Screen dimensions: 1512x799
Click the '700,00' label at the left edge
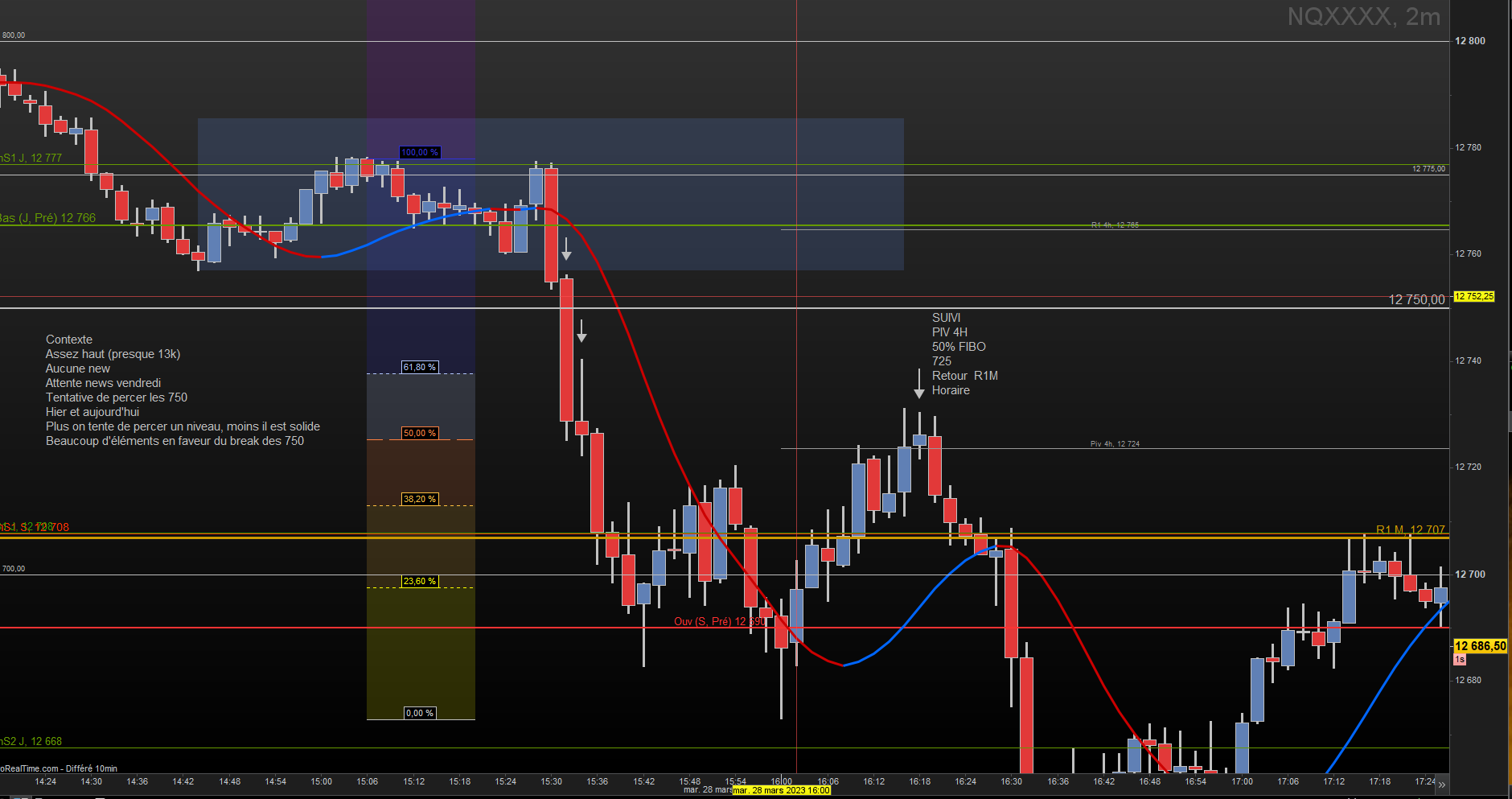13,569
